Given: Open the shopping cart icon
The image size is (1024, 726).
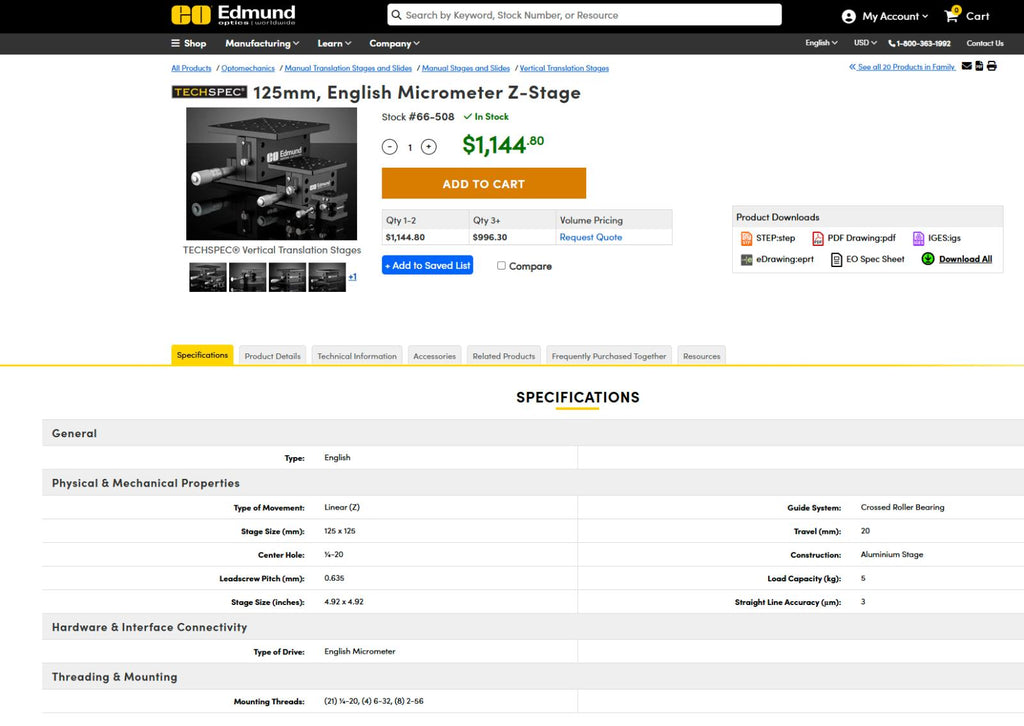Looking at the screenshot, I should (x=952, y=16).
